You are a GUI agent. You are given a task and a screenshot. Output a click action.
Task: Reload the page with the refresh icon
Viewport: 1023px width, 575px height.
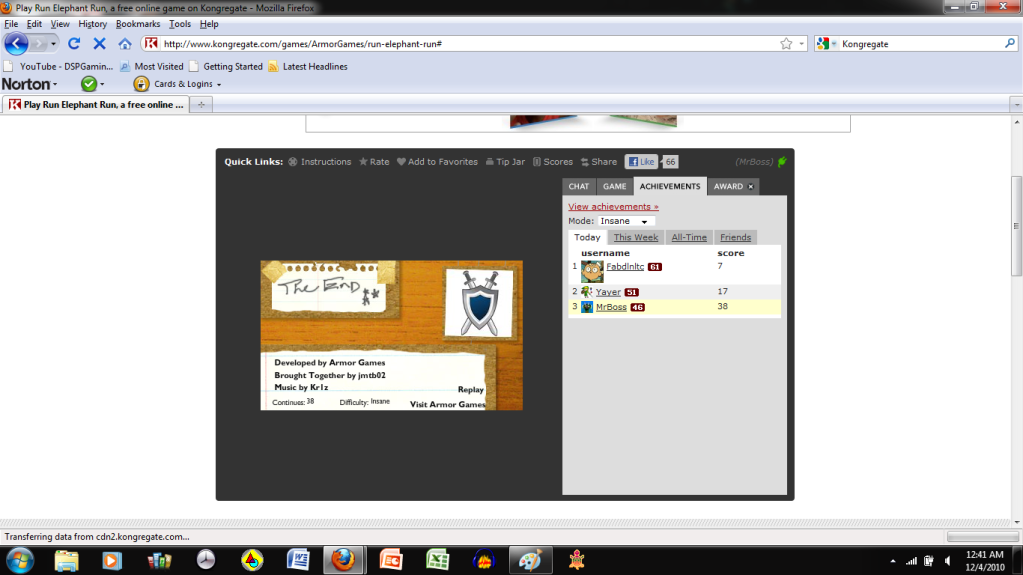[x=74, y=44]
